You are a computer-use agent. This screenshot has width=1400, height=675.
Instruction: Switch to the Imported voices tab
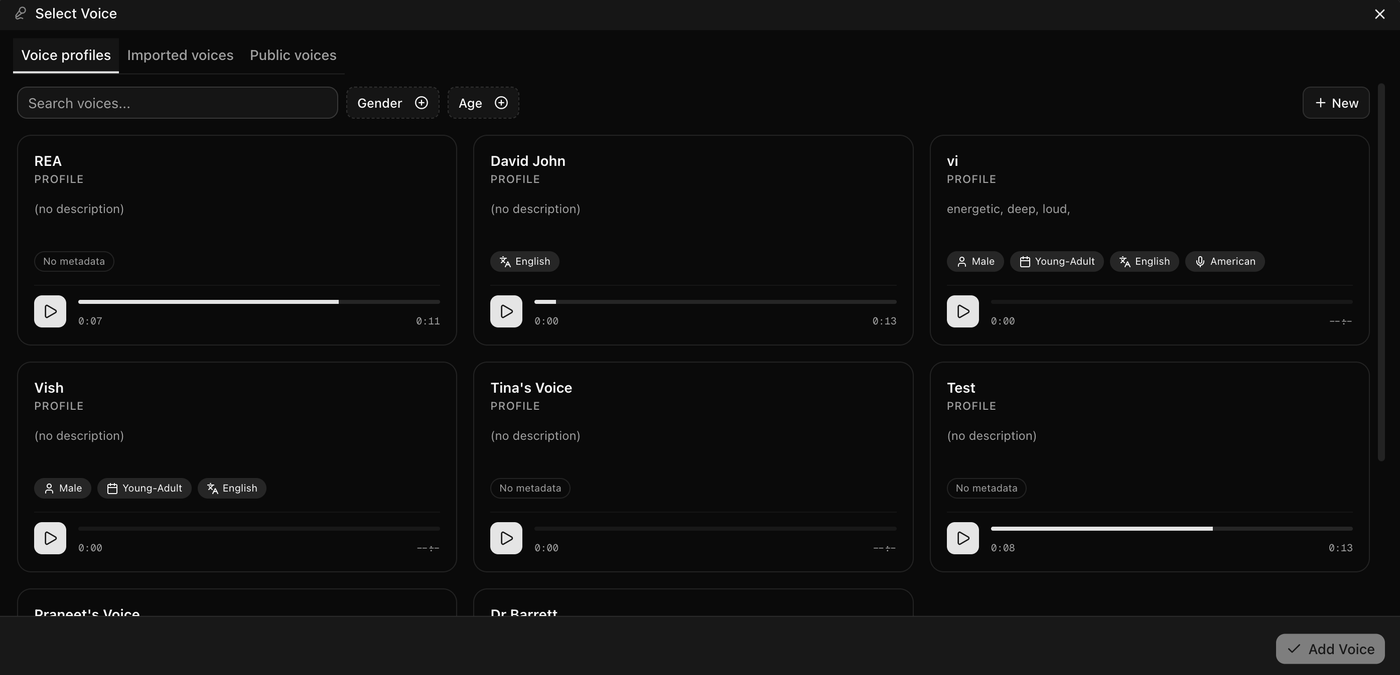(180, 55)
